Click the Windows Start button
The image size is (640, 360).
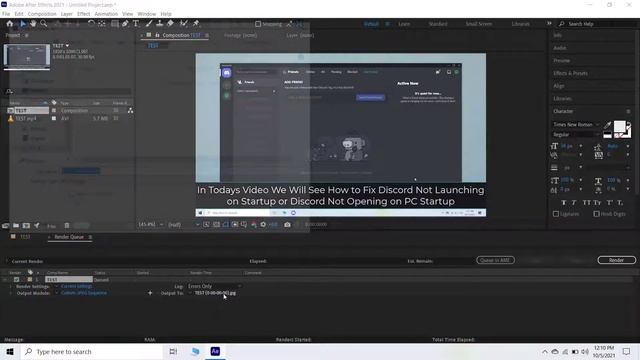(10, 351)
